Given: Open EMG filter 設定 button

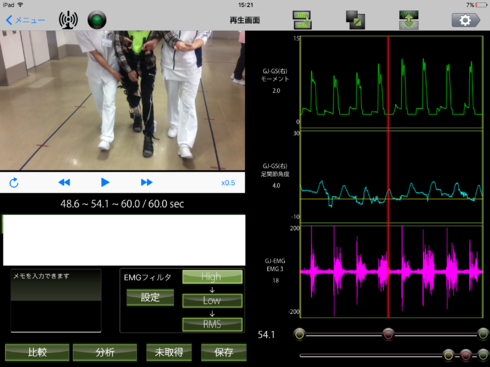Looking at the screenshot, I should (x=150, y=297).
